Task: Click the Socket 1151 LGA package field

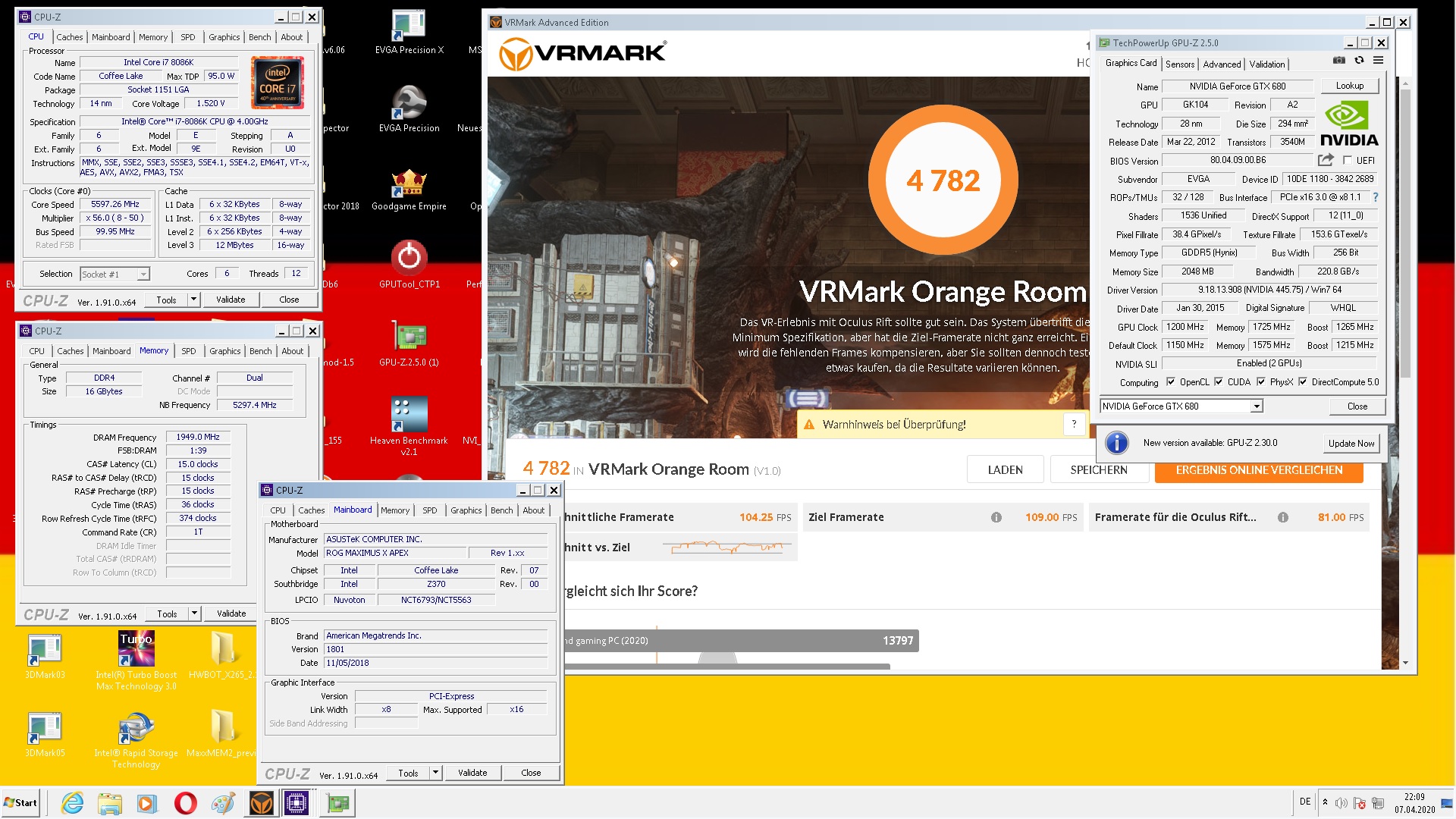Action: point(158,89)
